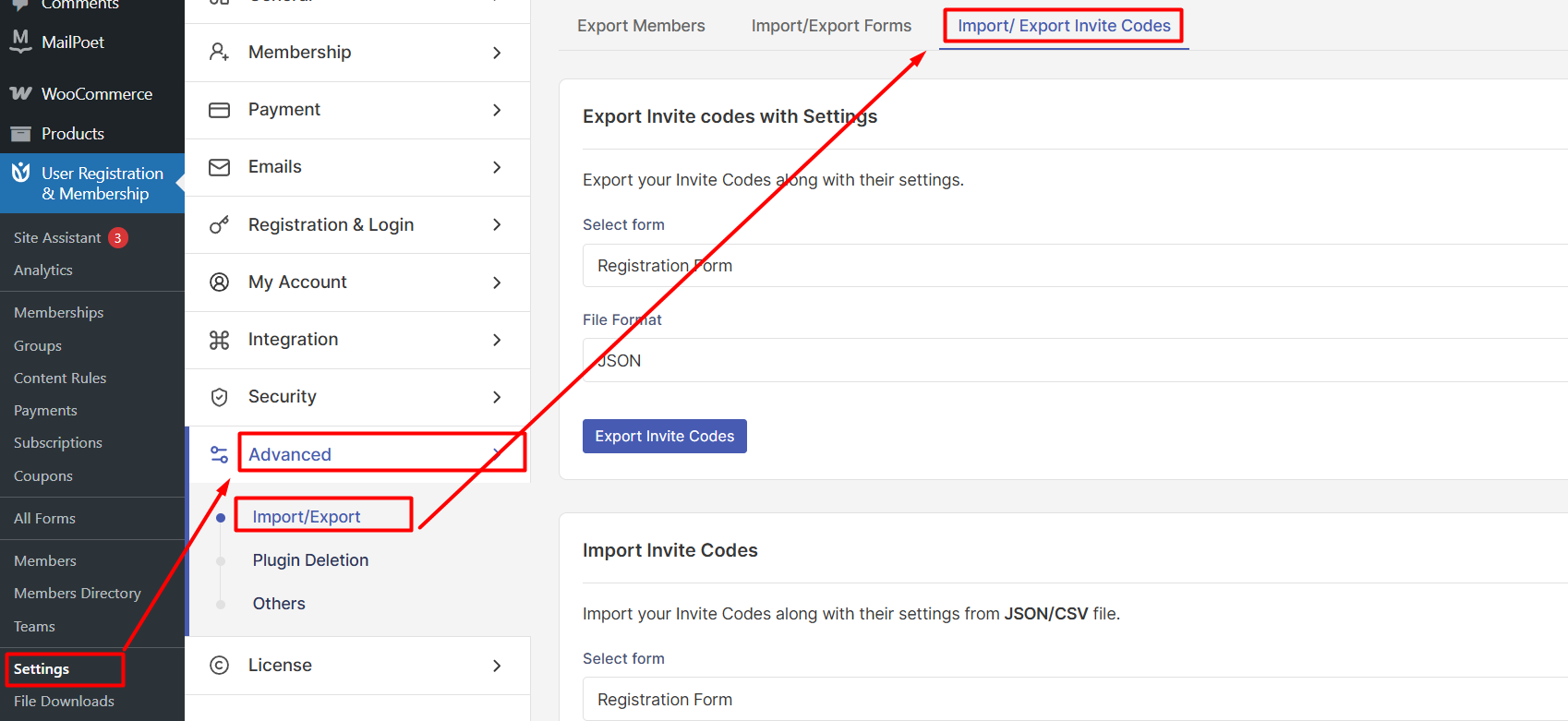Open the Emails settings section
Screen dimensions: 1568x721
(x=357, y=167)
